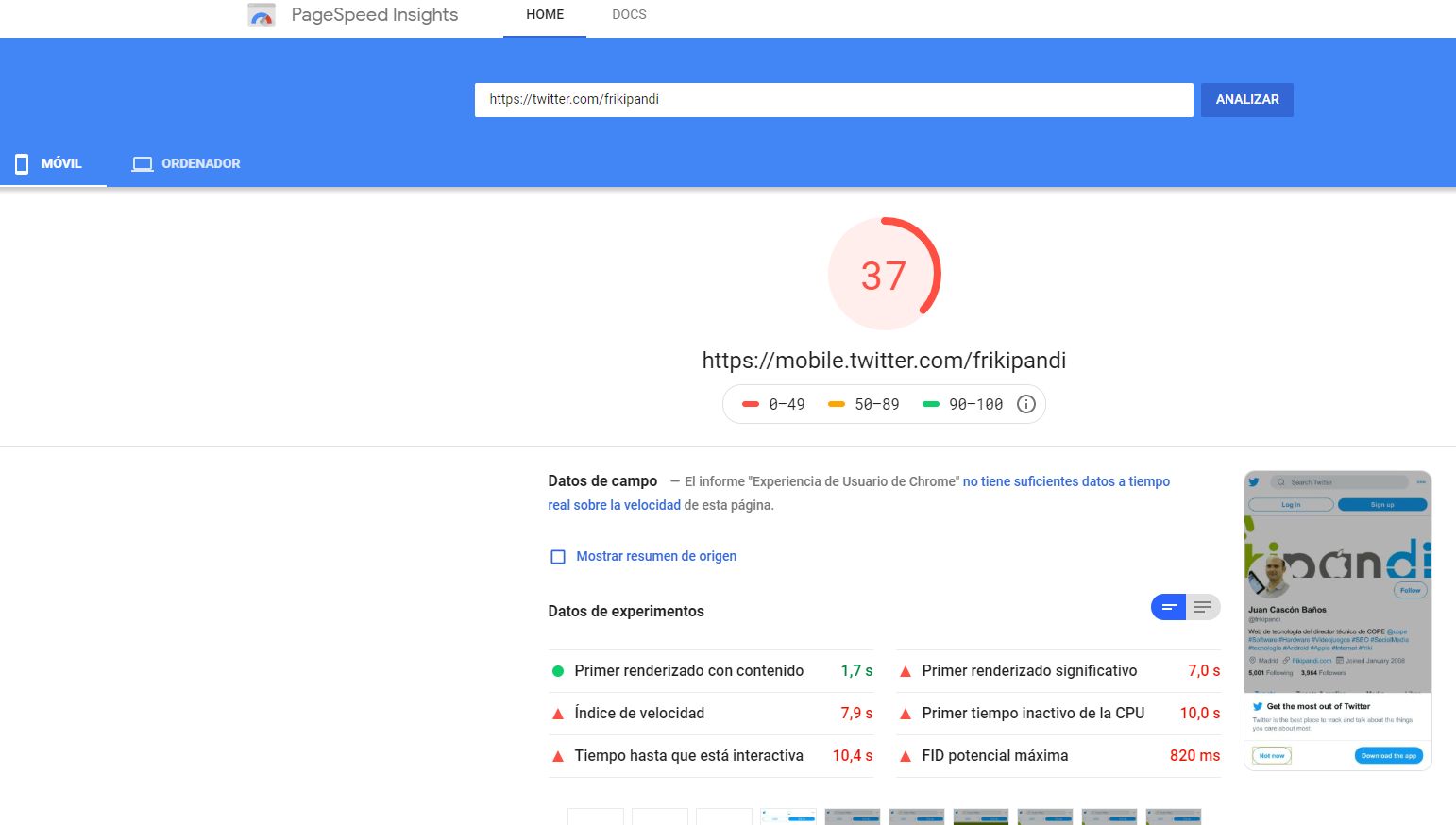Open the PageSpeed Insights title link
Screen dimensions: 1456x825
click(x=374, y=14)
